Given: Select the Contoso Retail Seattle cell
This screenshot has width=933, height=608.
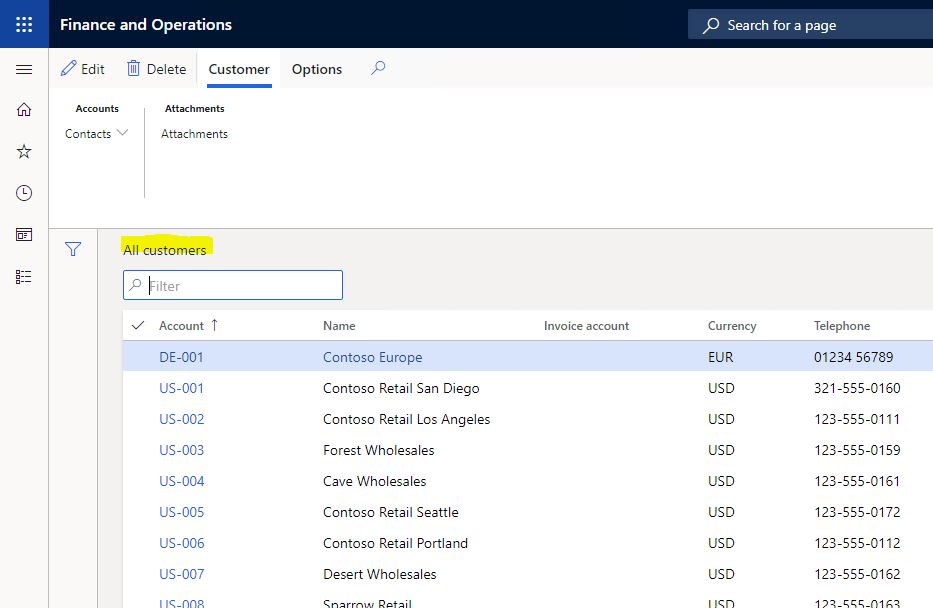Looking at the screenshot, I should (390, 512).
